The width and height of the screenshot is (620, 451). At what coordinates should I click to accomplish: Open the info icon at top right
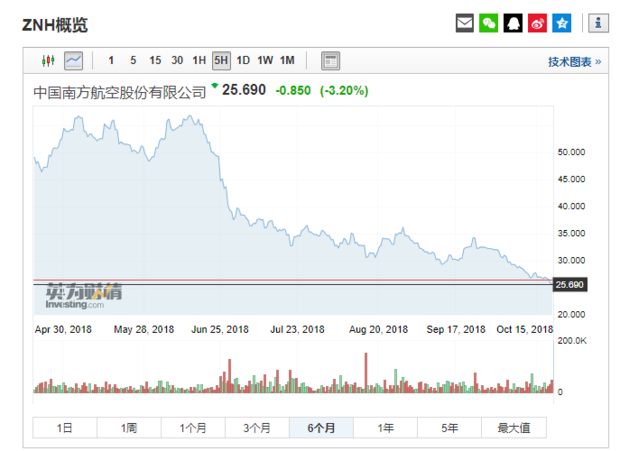pyautogui.click(x=597, y=23)
